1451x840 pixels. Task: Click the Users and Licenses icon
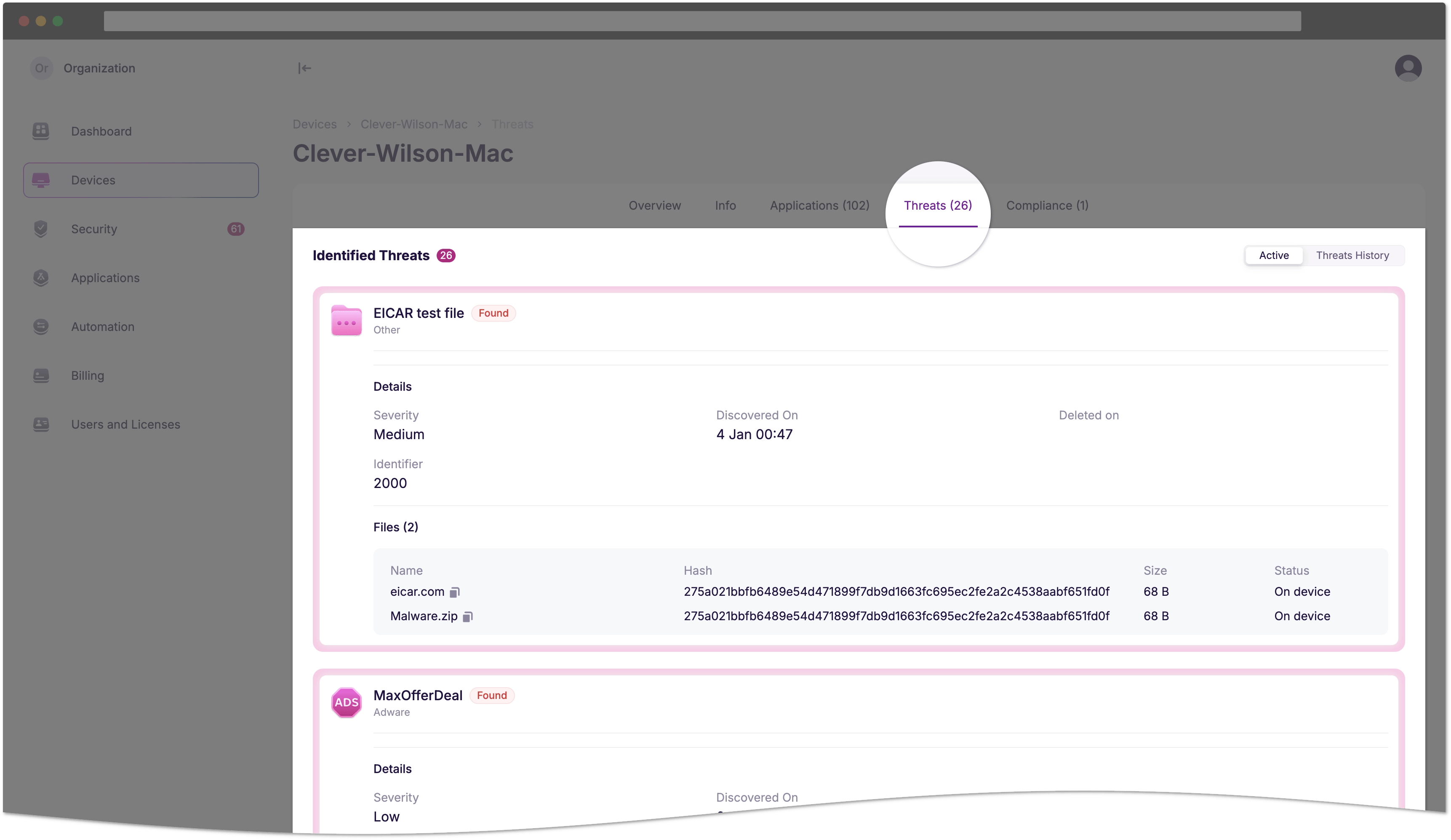(41, 424)
